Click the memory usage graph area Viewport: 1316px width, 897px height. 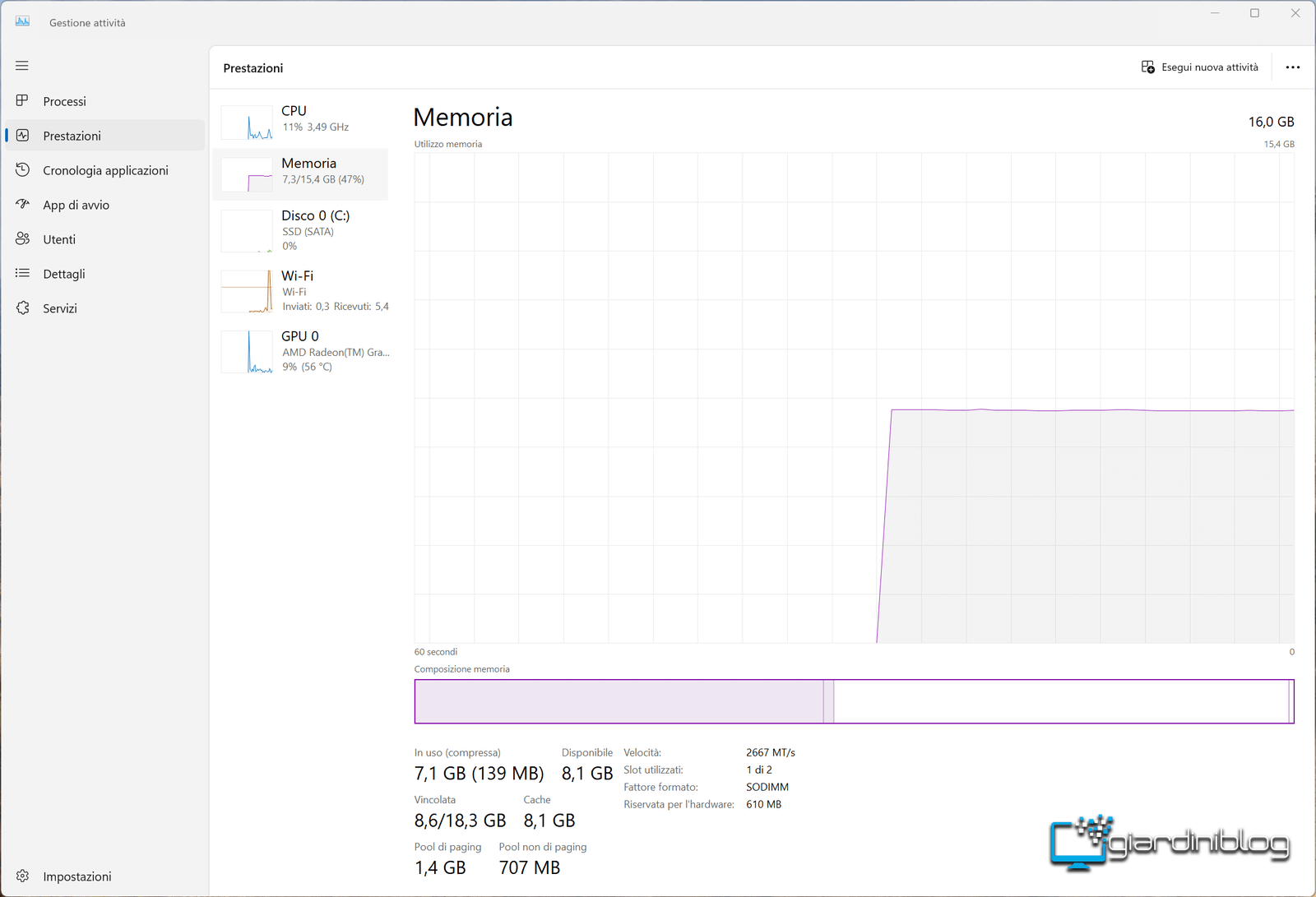click(x=854, y=398)
